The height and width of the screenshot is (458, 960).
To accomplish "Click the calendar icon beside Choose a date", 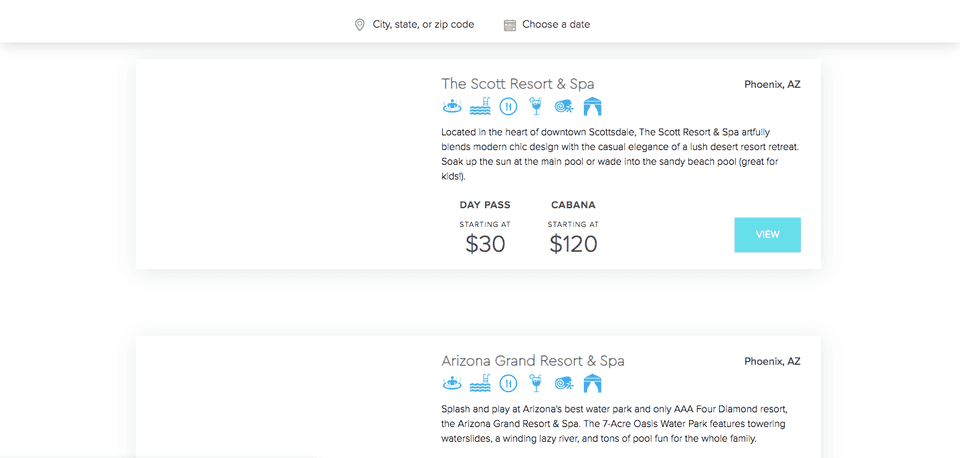I will (509, 25).
